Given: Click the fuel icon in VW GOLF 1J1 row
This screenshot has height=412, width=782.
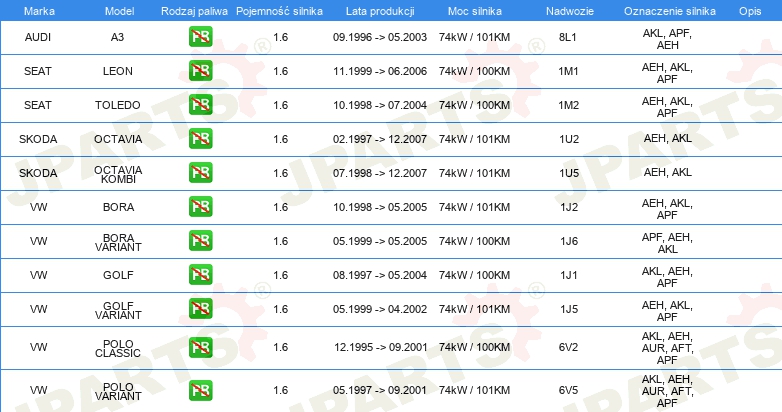Looking at the screenshot, I should (x=200, y=274).
